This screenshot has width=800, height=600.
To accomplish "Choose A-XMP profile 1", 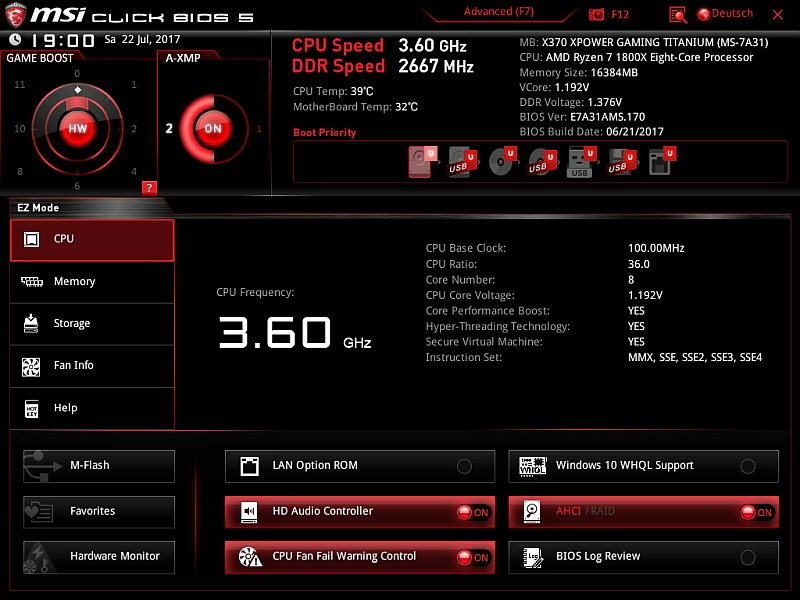I will pos(259,129).
